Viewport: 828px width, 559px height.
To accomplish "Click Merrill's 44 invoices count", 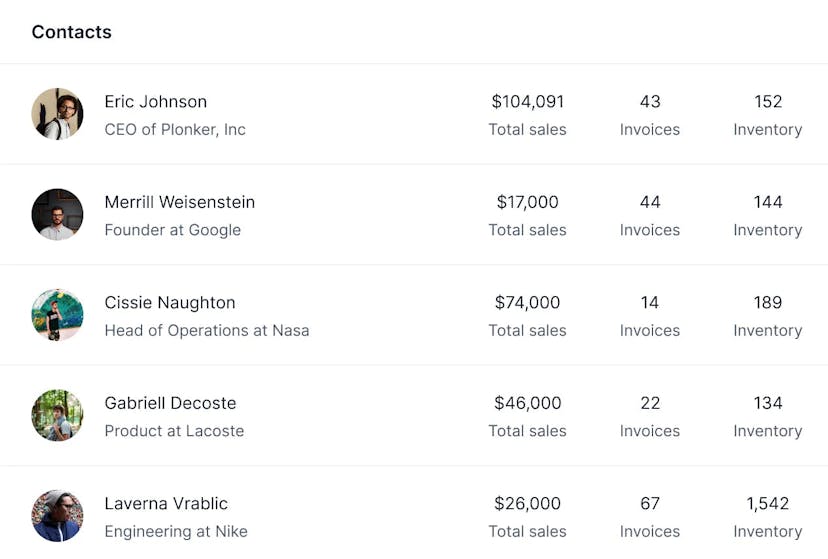I will pos(650,202).
